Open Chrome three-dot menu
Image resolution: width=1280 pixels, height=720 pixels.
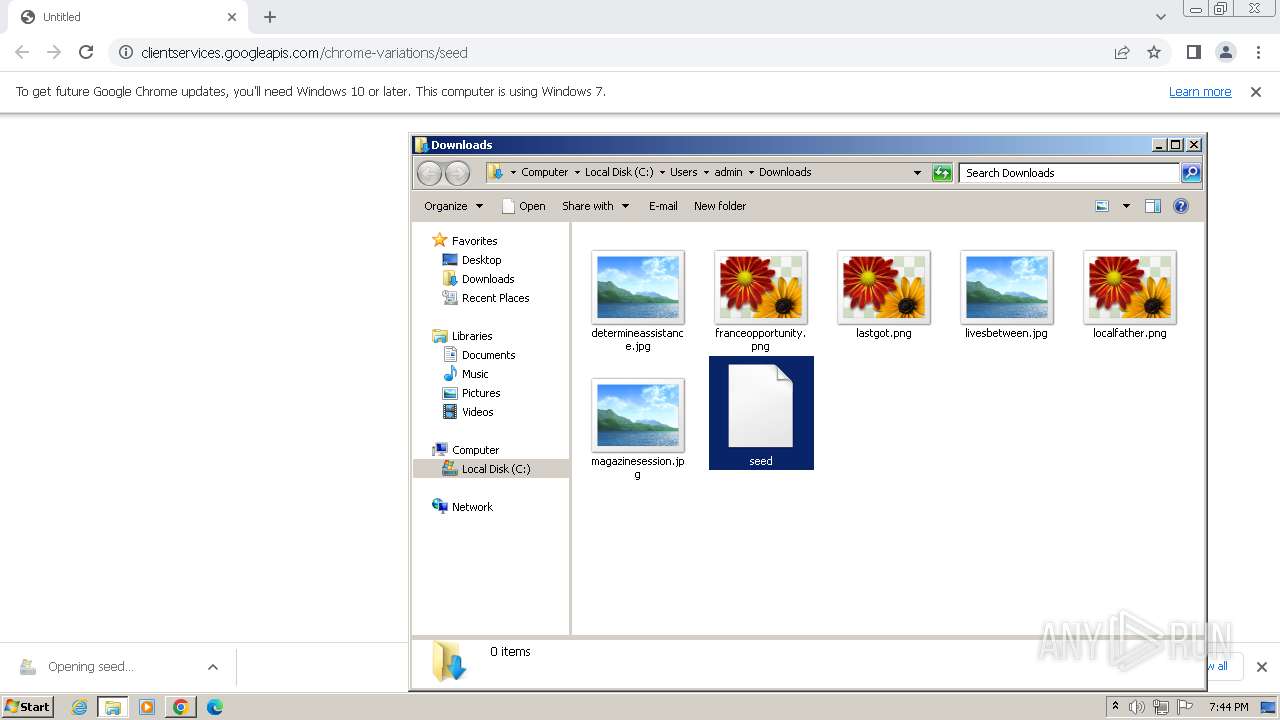pyautogui.click(x=1259, y=52)
